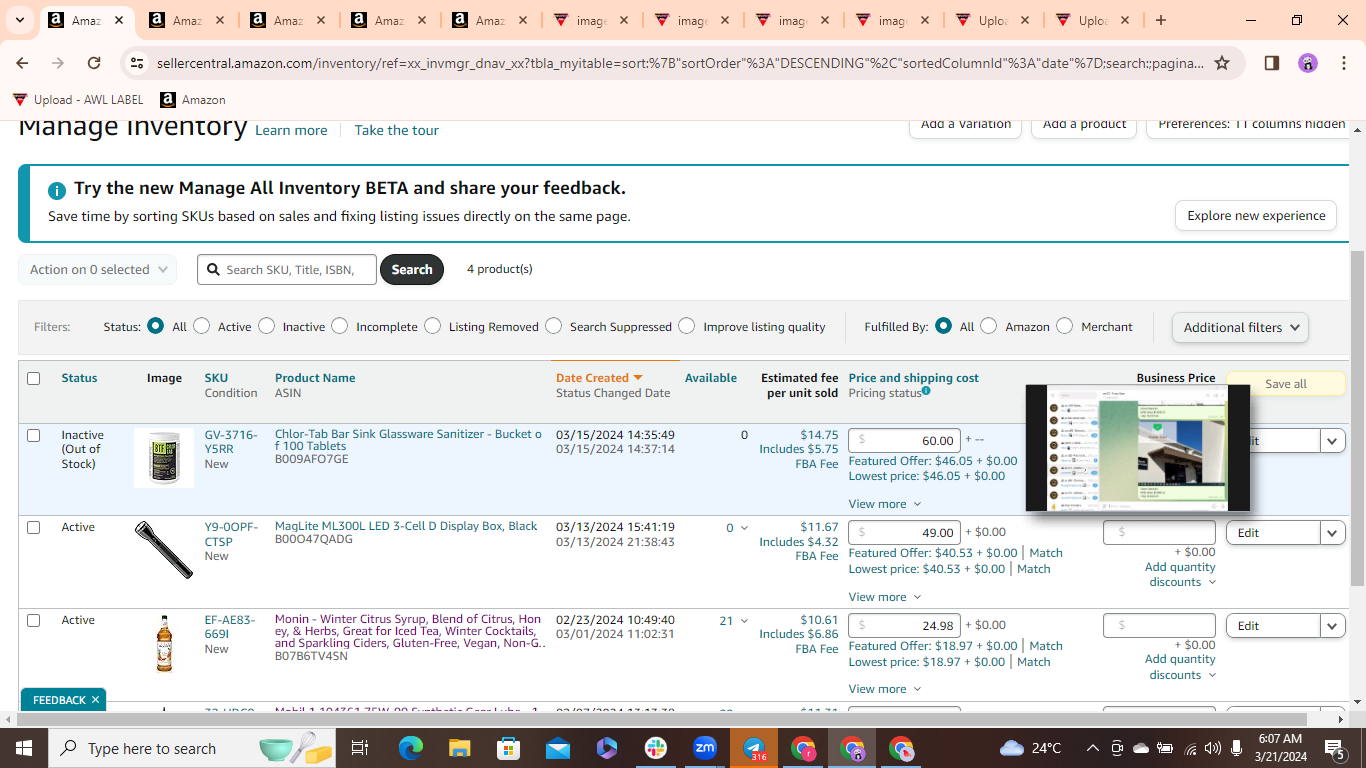Open Microsoft Store from the taskbar

509,748
